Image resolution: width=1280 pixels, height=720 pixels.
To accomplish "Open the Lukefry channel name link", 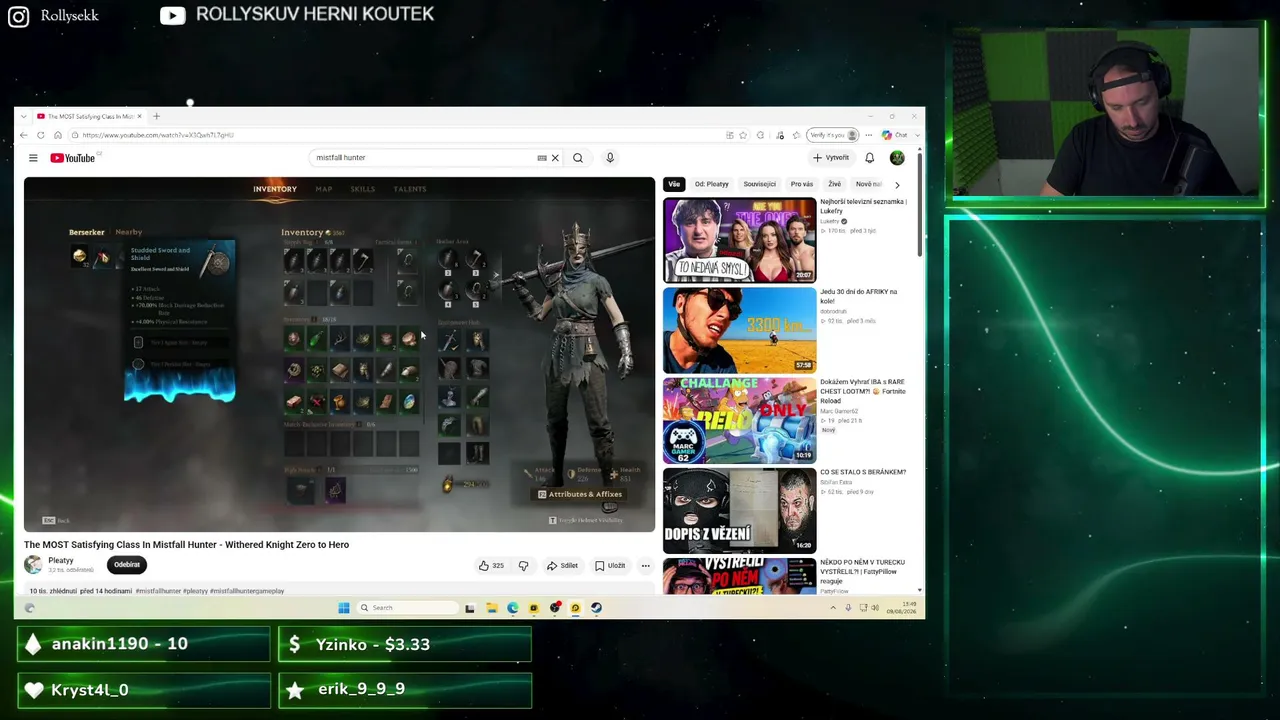I will pos(831,221).
